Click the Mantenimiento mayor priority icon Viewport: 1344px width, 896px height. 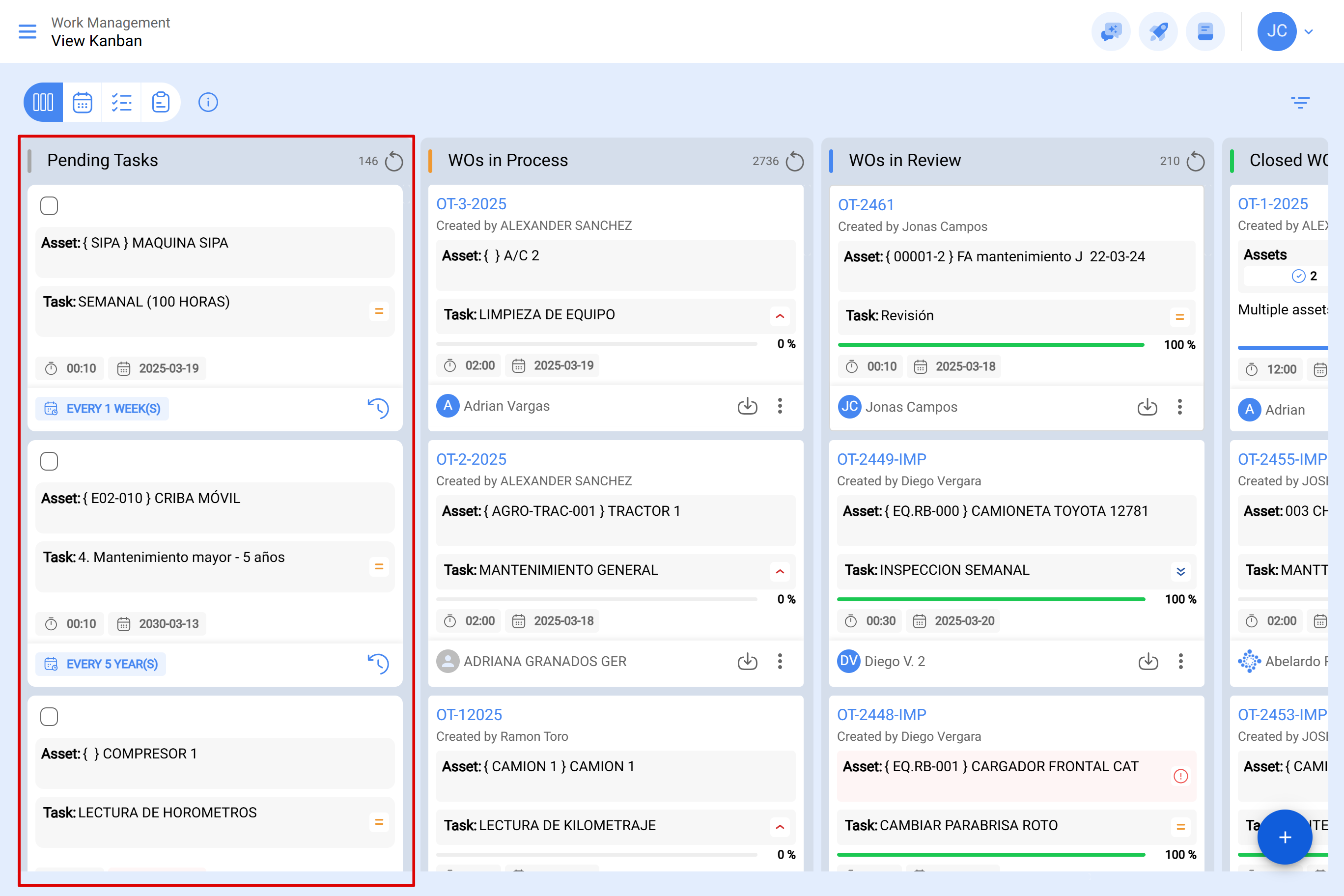click(x=378, y=567)
